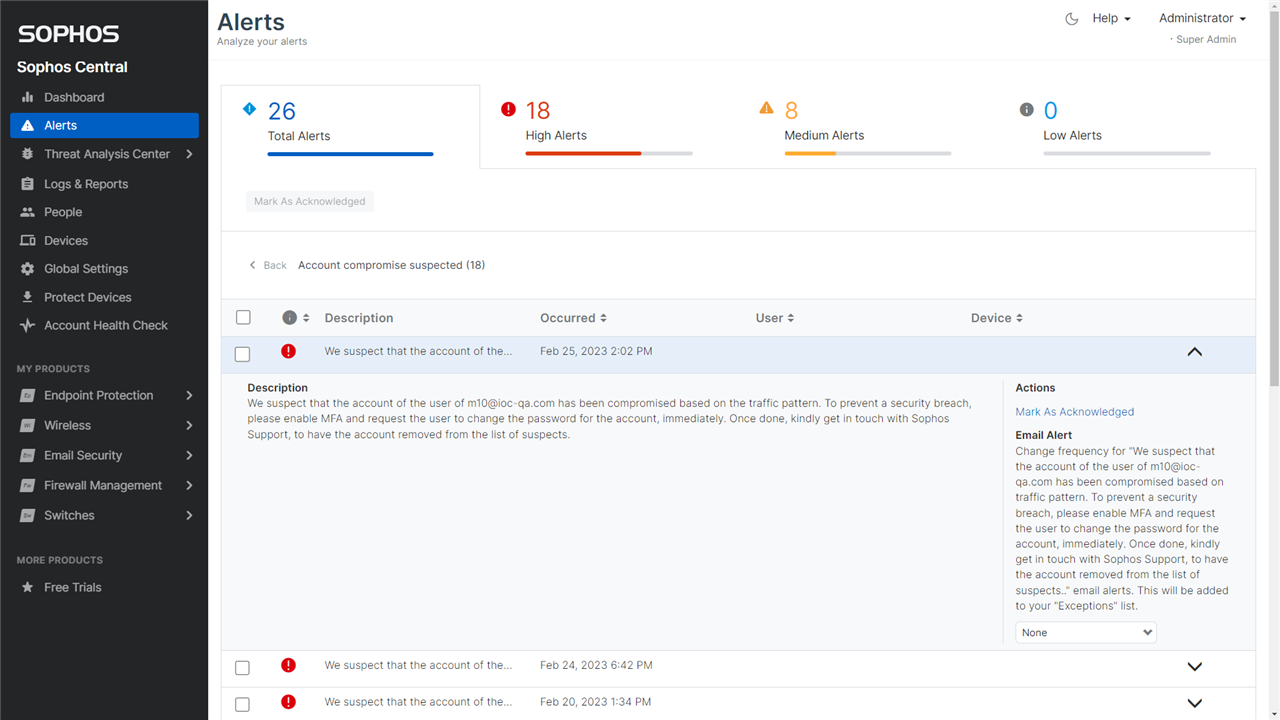The height and width of the screenshot is (720, 1280).
Task: Click the Devices monitor icon
Action: pos(28,241)
